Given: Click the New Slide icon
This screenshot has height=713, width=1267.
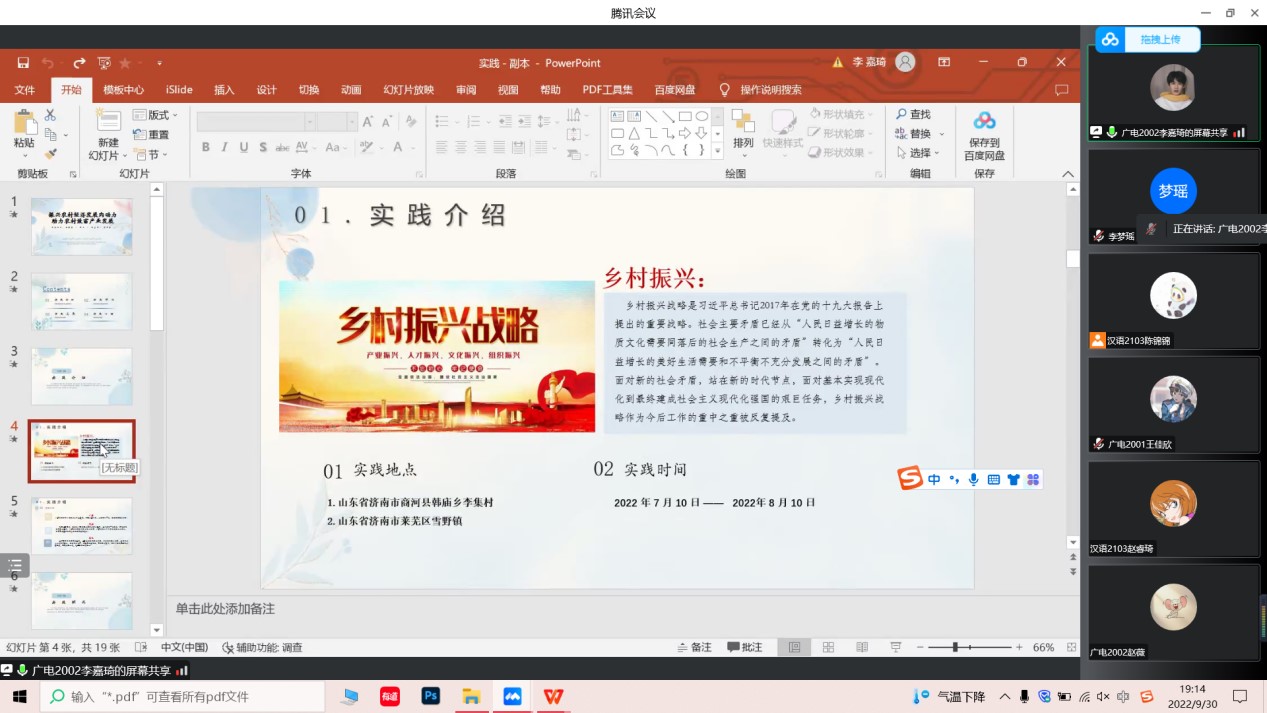Looking at the screenshot, I should (107, 124).
